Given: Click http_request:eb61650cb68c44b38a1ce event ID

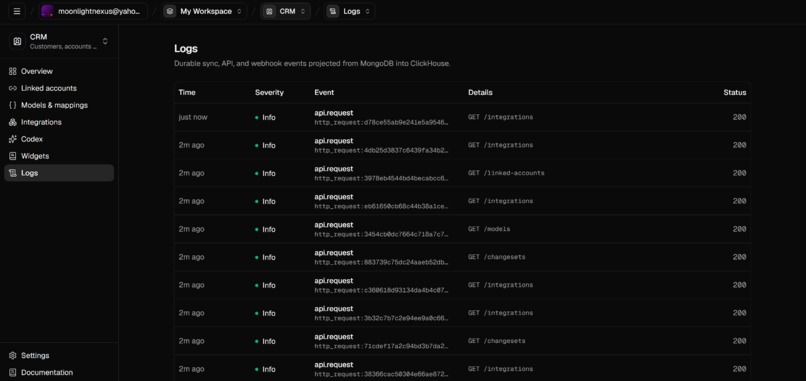Looking at the screenshot, I should (381, 207).
